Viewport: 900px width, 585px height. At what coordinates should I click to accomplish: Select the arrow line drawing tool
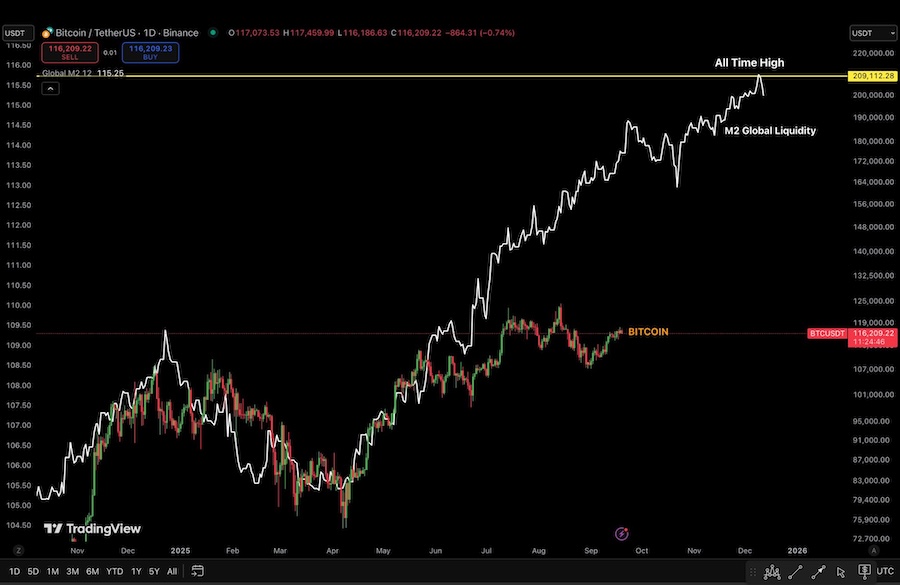pyautogui.click(x=818, y=571)
